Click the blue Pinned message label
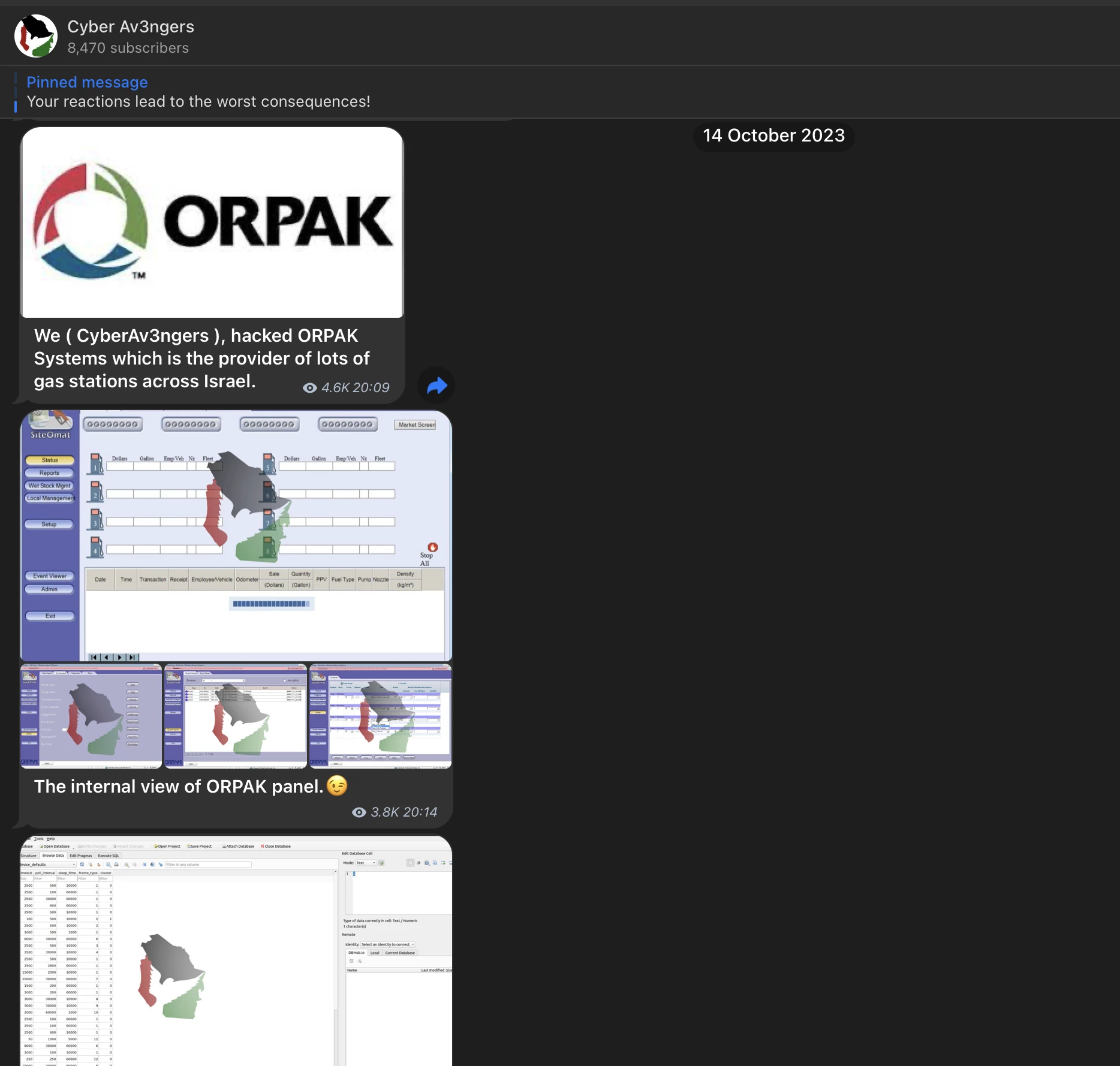This screenshot has width=1120, height=1066. pyautogui.click(x=87, y=82)
